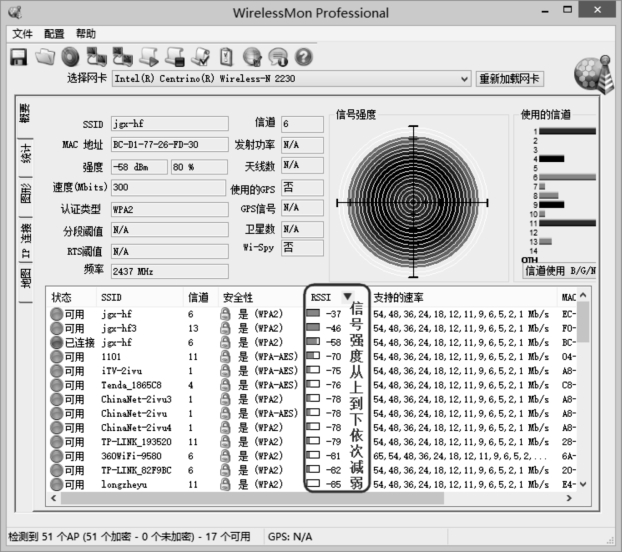
Task: Click the round disc icon after the folder
Action: (x=69, y=56)
